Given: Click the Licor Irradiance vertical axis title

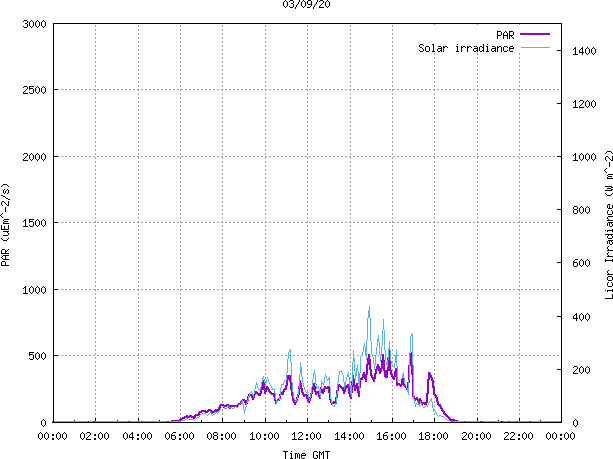Looking at the screenshot, I should (608, 225).
